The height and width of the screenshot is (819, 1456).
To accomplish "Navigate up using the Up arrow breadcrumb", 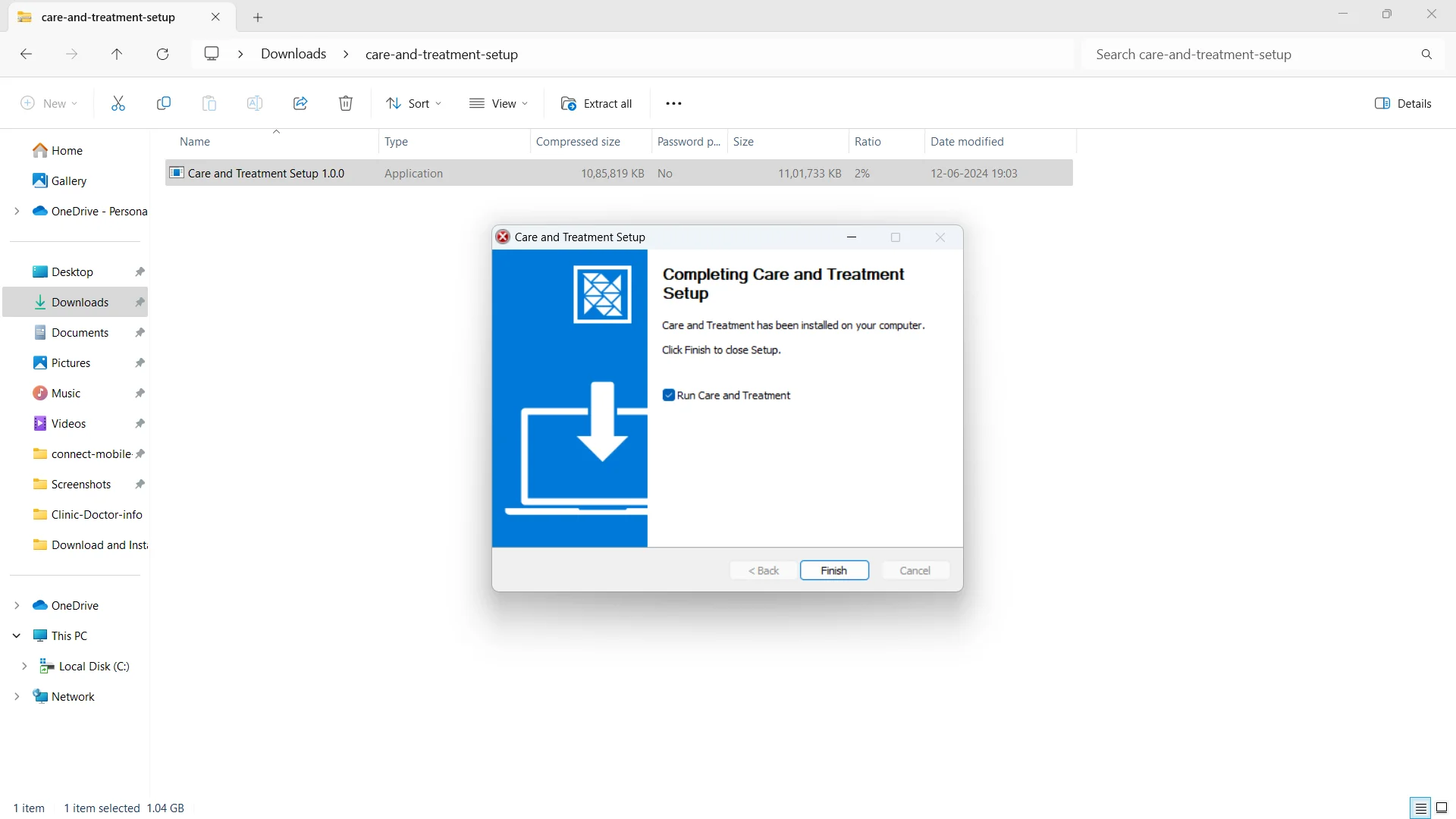I will (x=116, y=54).
